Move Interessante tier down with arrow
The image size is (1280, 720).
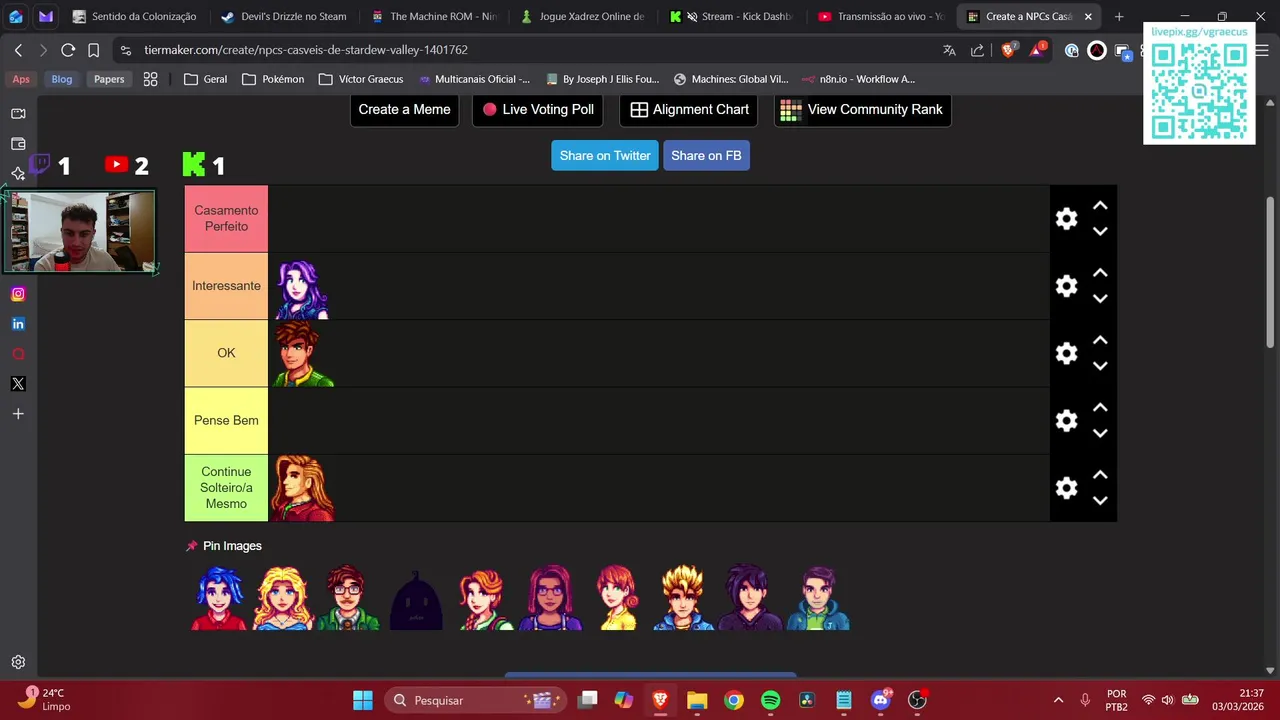point(1100,298)
